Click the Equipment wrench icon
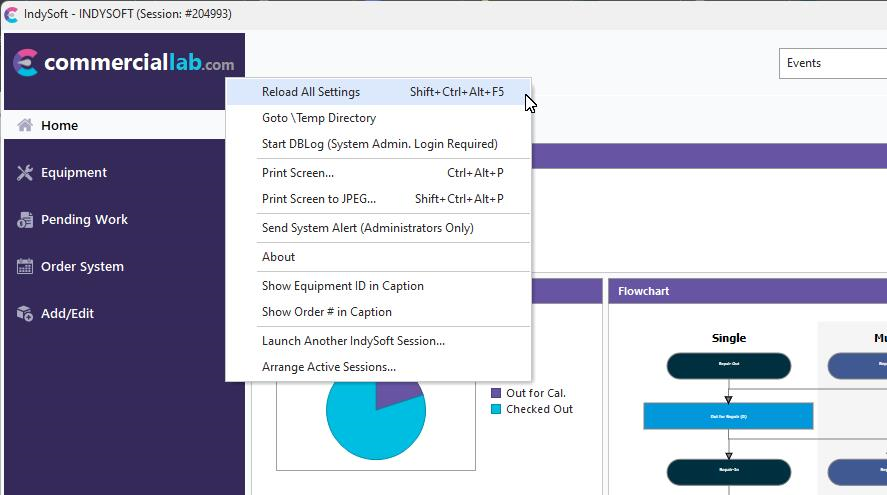 (25, 172)
